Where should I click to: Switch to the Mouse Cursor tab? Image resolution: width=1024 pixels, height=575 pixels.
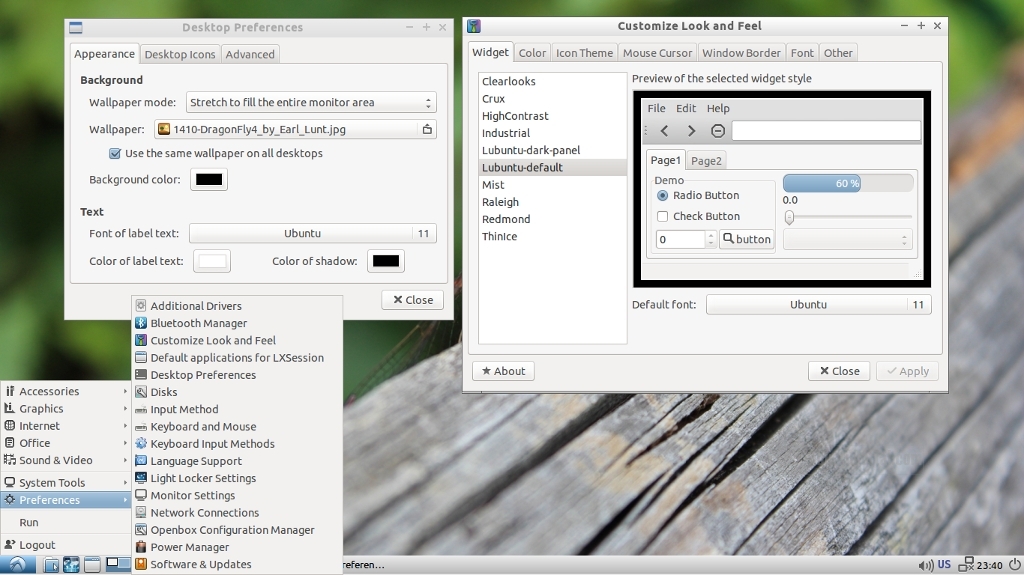click(657, 53)
